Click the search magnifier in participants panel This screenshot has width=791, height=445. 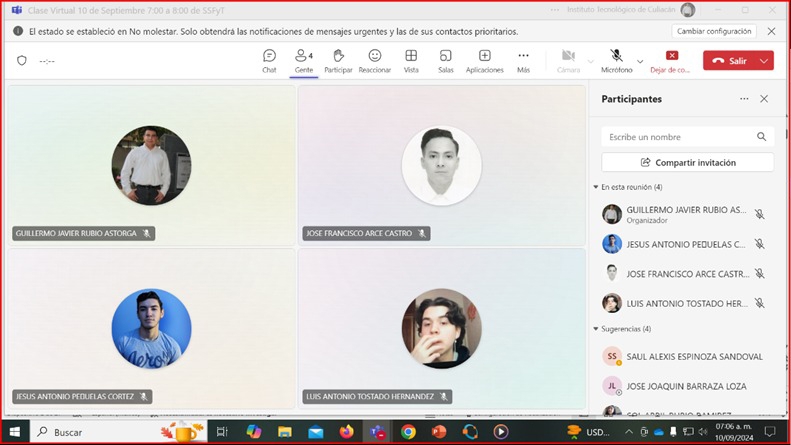(761, 137)
